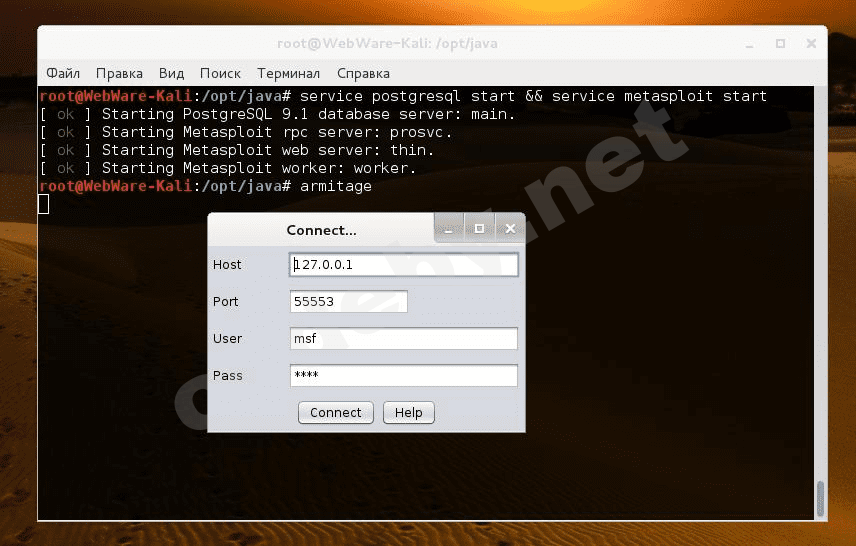Close the terminal window
856x546 pixels.
click(x=811, y=44)
